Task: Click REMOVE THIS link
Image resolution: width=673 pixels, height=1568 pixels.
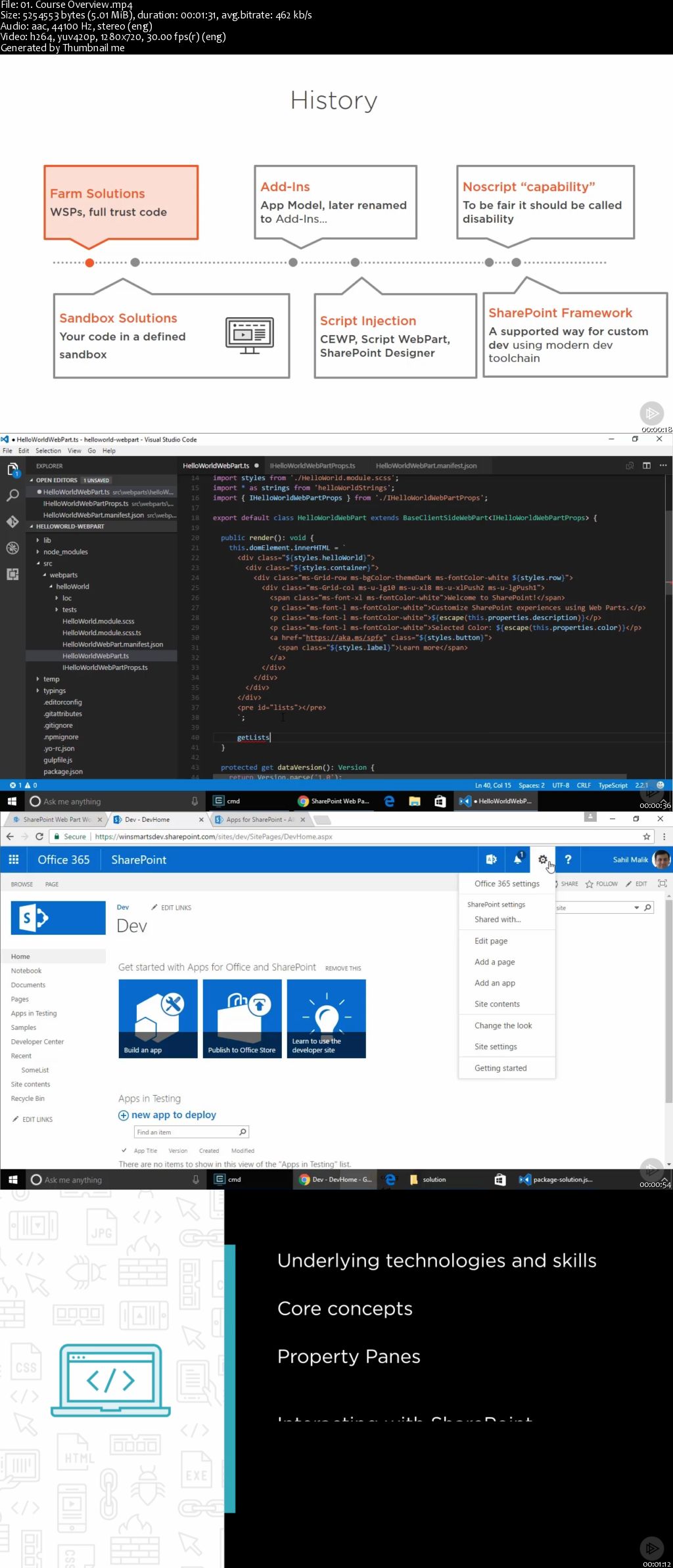Action: coord(343,968)
